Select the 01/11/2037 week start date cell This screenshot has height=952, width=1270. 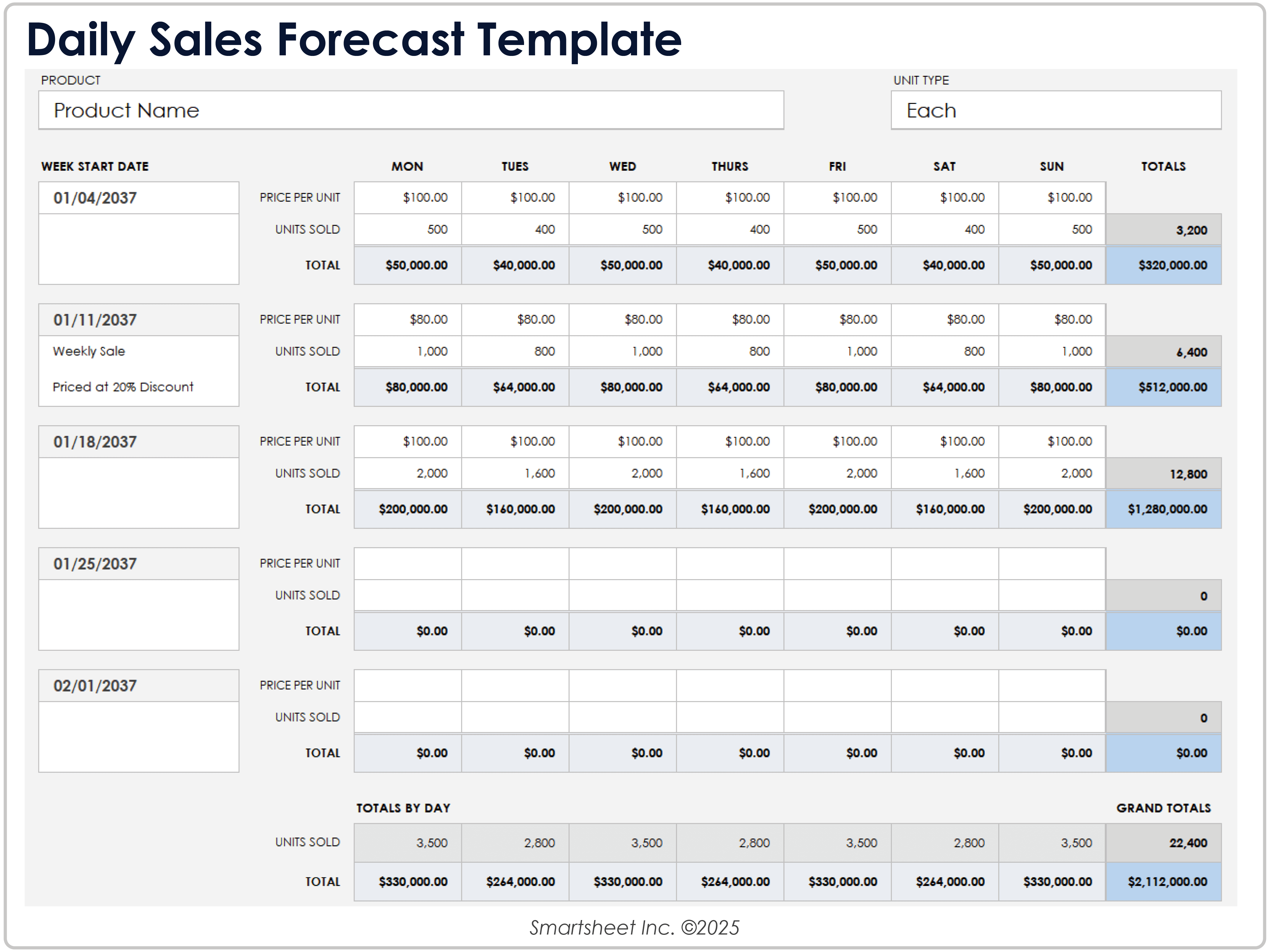point(138,320)
